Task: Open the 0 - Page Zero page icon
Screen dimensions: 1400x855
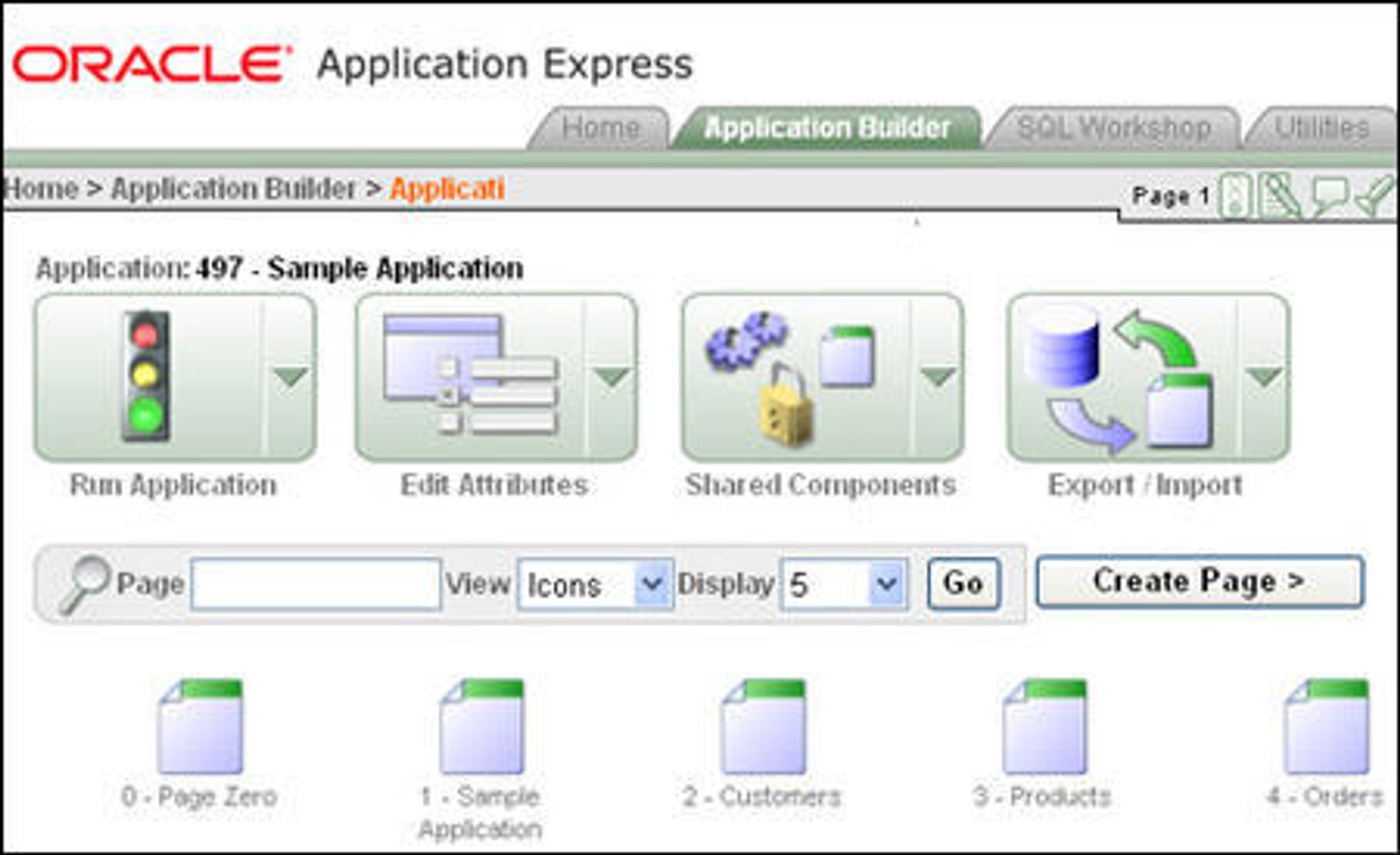Action: coord(200,726)
